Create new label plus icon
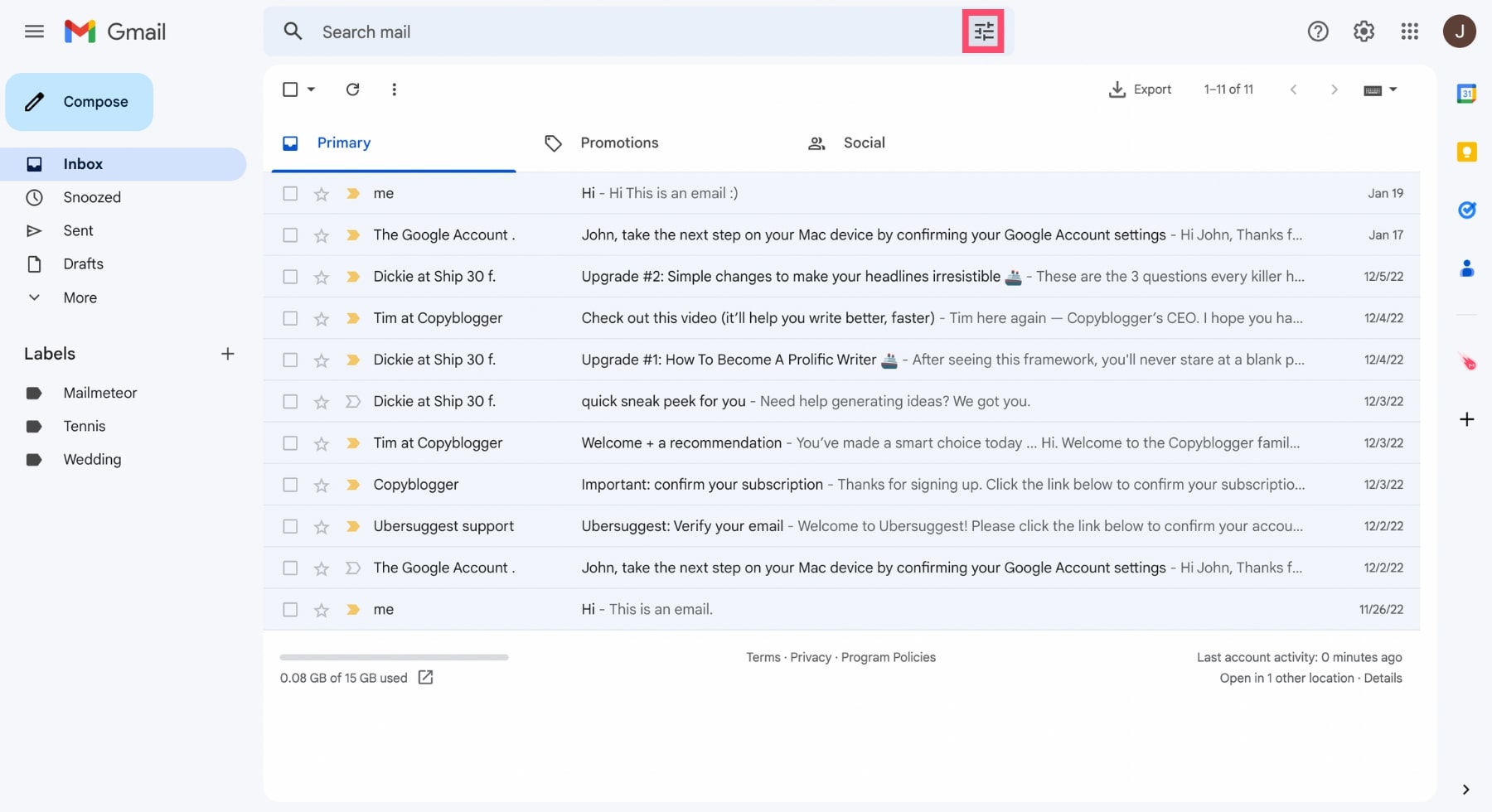 (x=227, y=354)
